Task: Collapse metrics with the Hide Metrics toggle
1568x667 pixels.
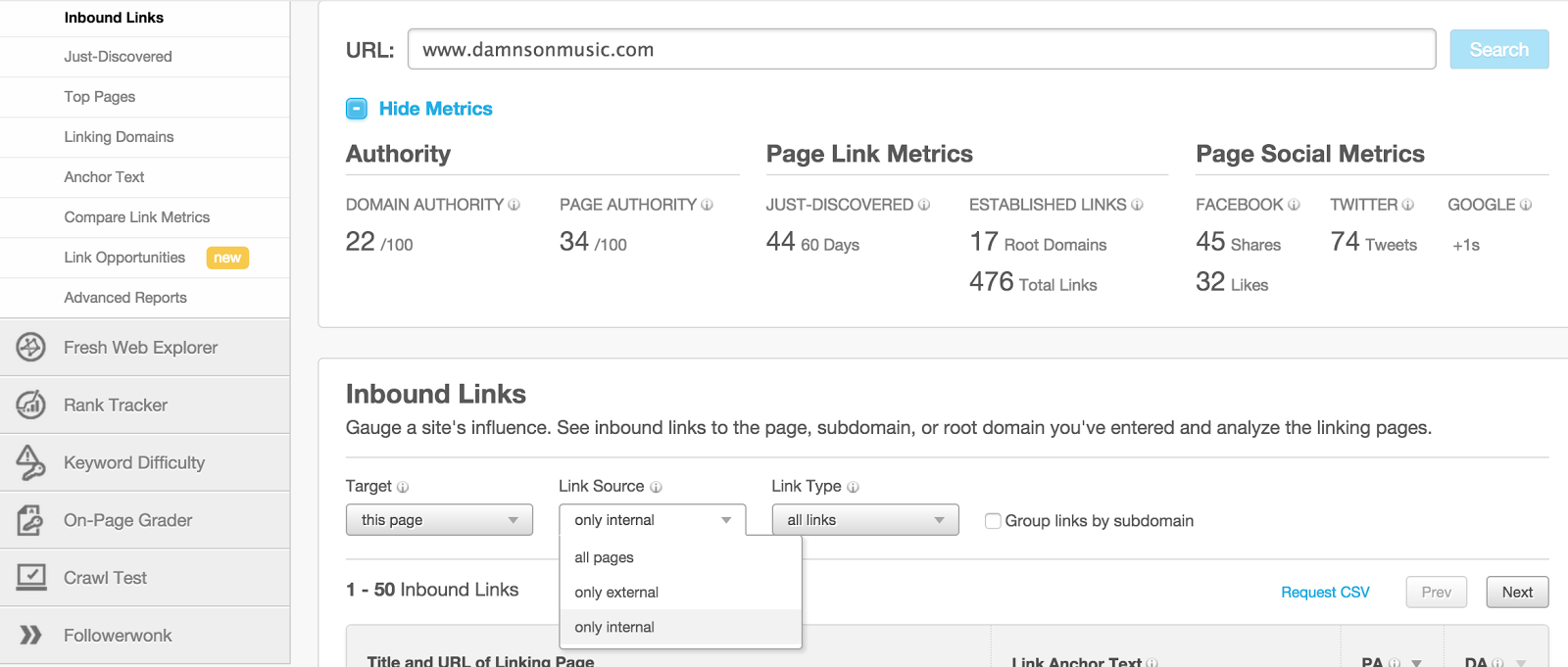Action: click(357, 109)
